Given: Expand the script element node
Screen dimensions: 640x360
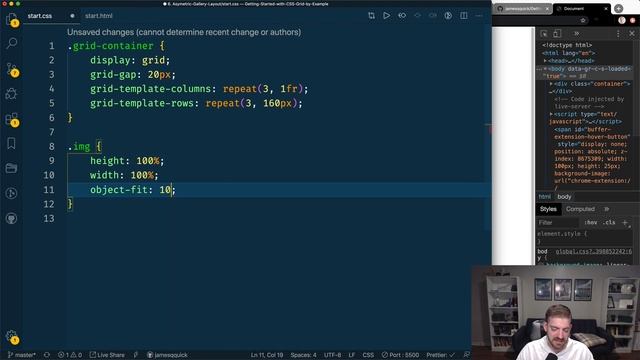Looking at the screenshot, I should pyautogui.click(x=551, y=114).
